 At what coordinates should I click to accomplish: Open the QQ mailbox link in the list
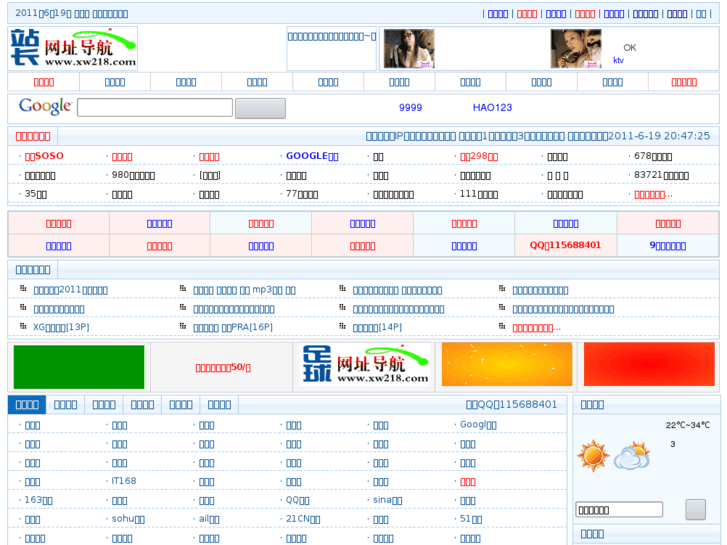298,500
